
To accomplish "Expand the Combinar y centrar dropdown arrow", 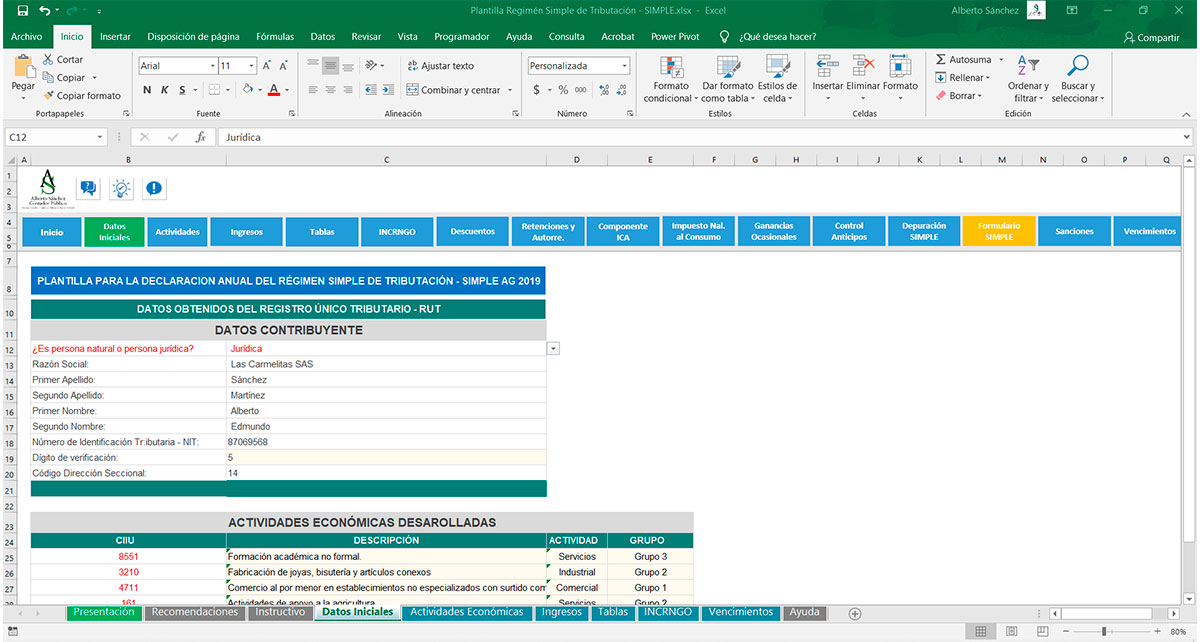I will tap(510, 90).
